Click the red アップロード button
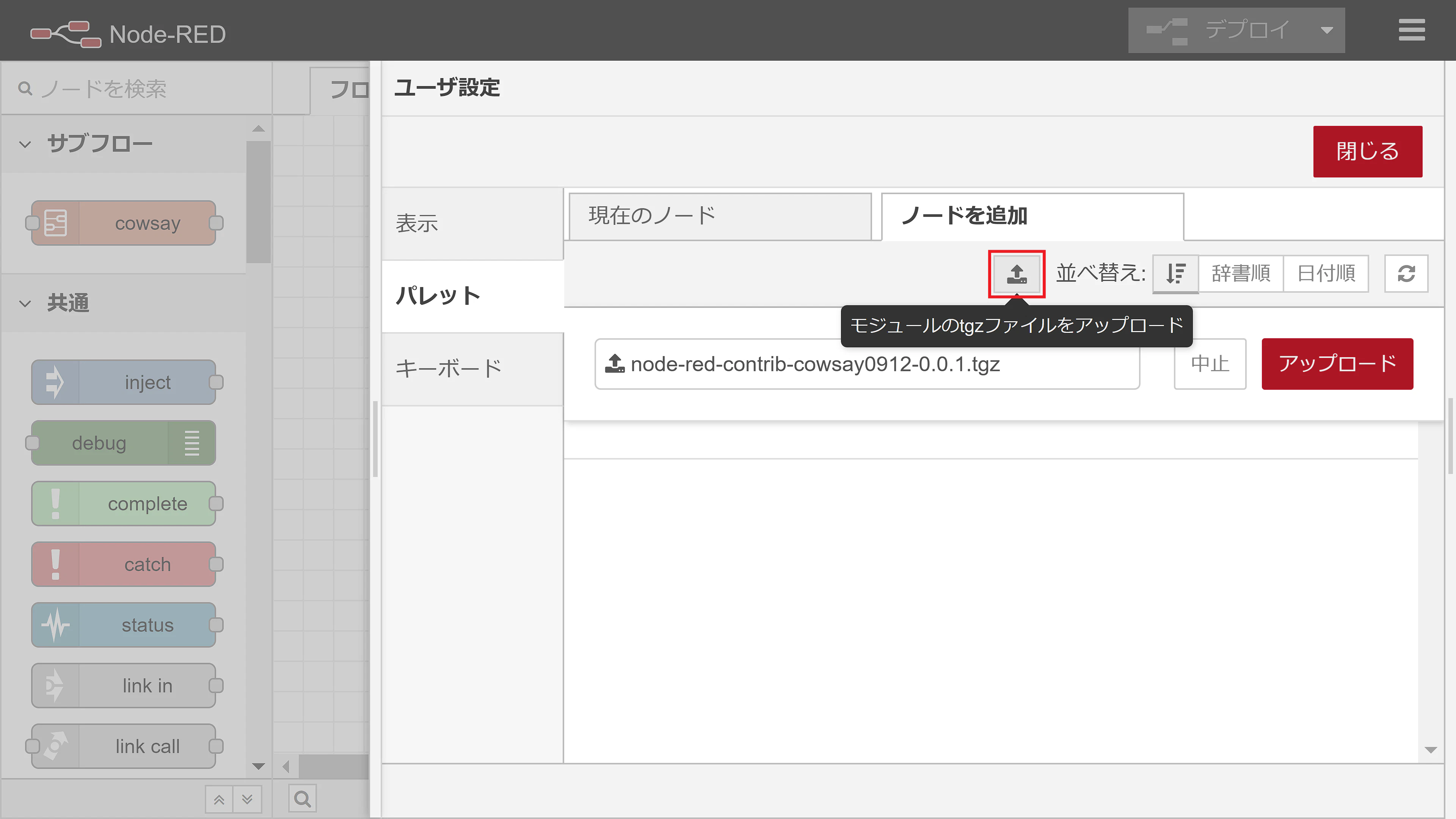The image size is (1456, 819). point(1337,364)
